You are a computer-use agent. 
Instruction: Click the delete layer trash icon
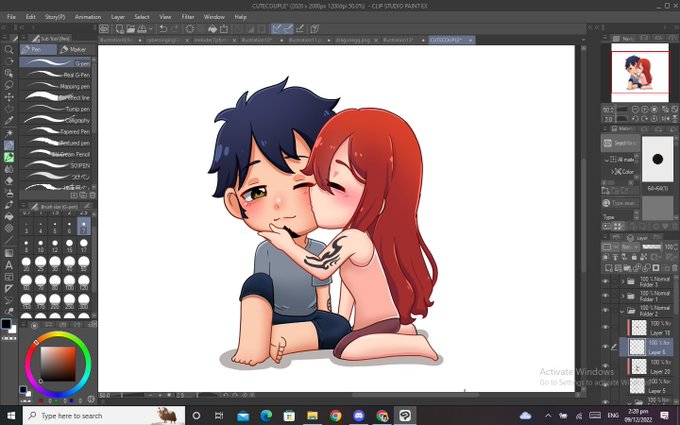point(674,268)
